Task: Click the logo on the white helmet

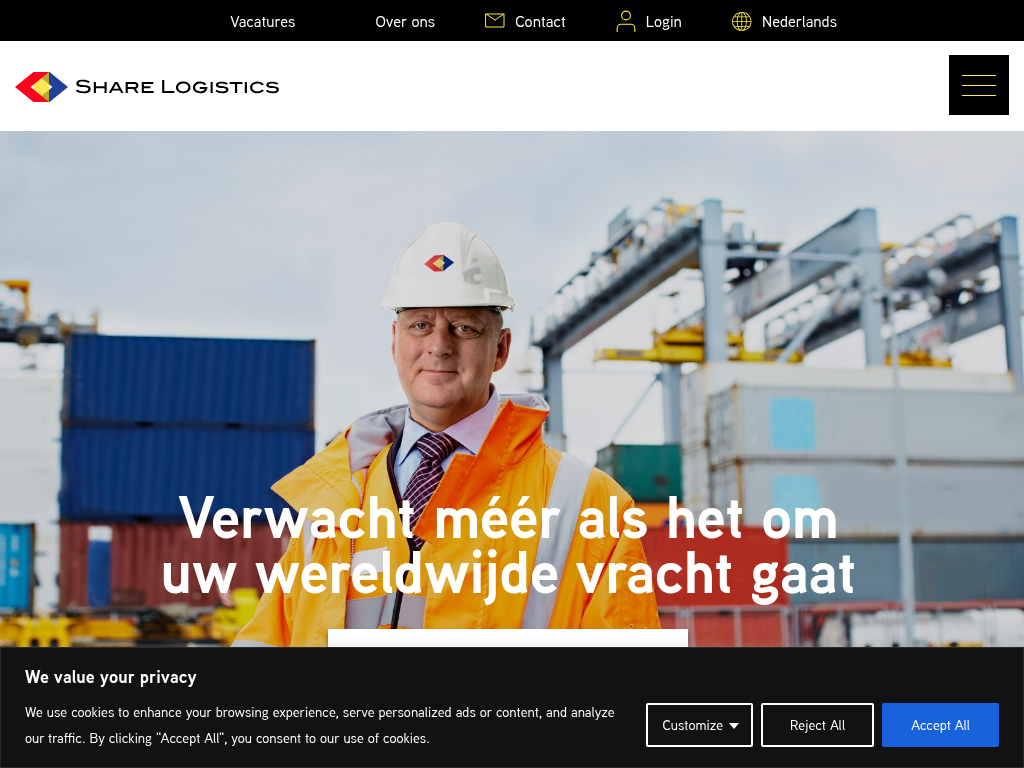Action: (x=439, y=263)
